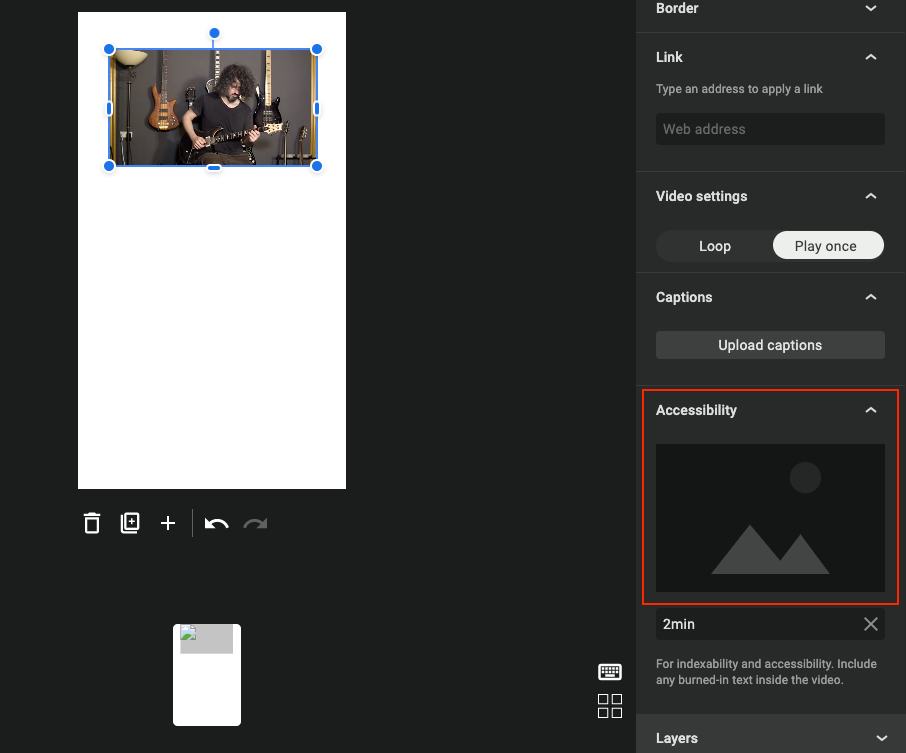Collapse the Link section

click(x=871, y=57)
